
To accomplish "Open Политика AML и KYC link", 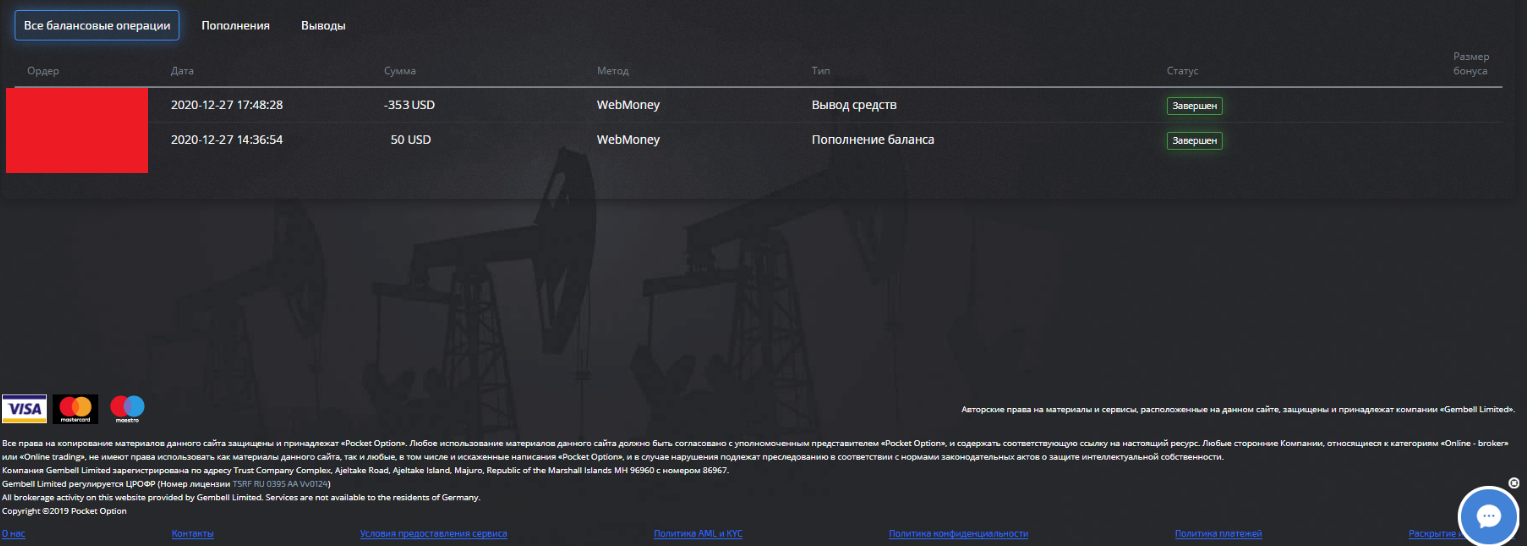I will tap(698, 534).
